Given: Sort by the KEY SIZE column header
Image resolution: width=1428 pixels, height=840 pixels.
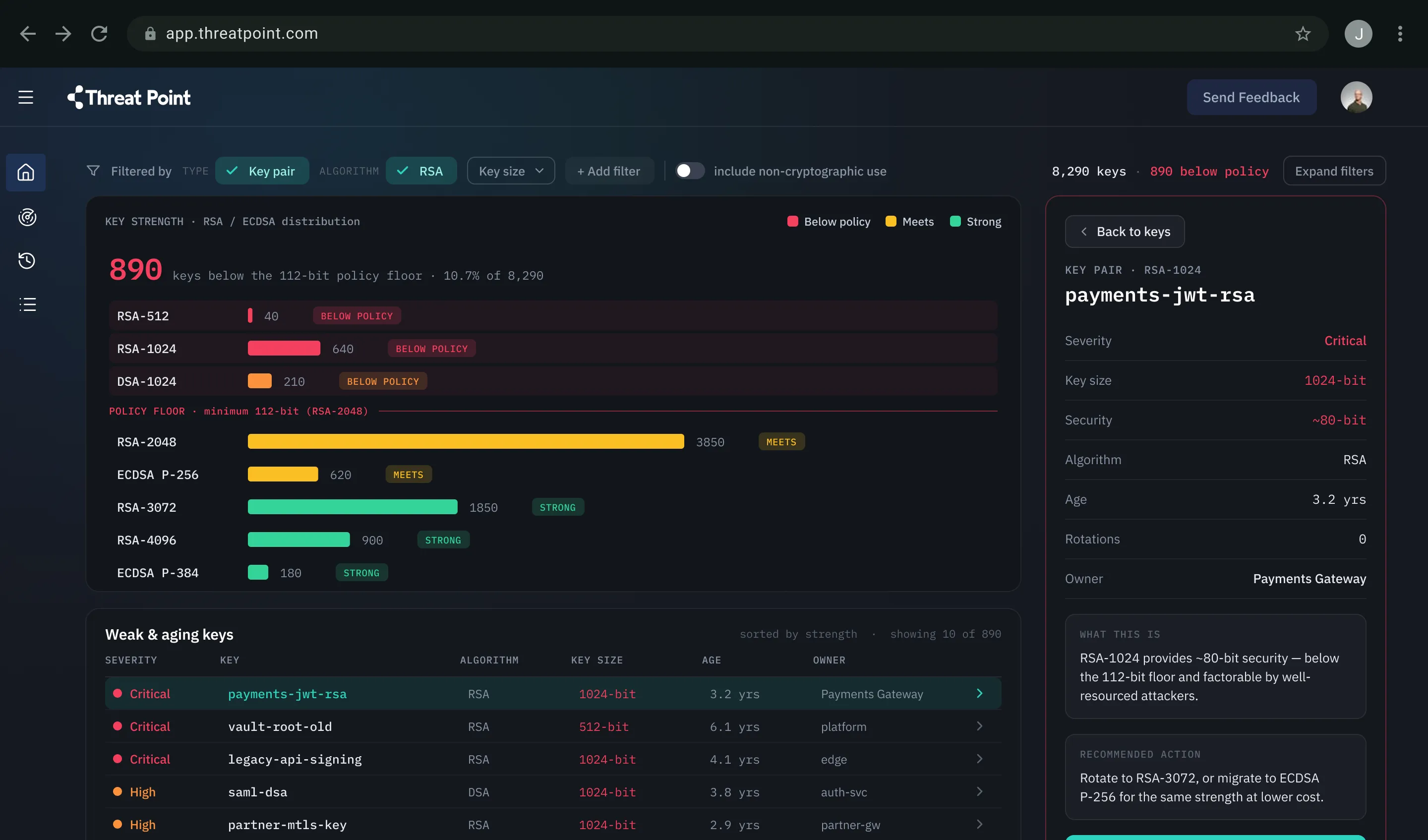Looking at the screenshot, I should pos(596,660).
